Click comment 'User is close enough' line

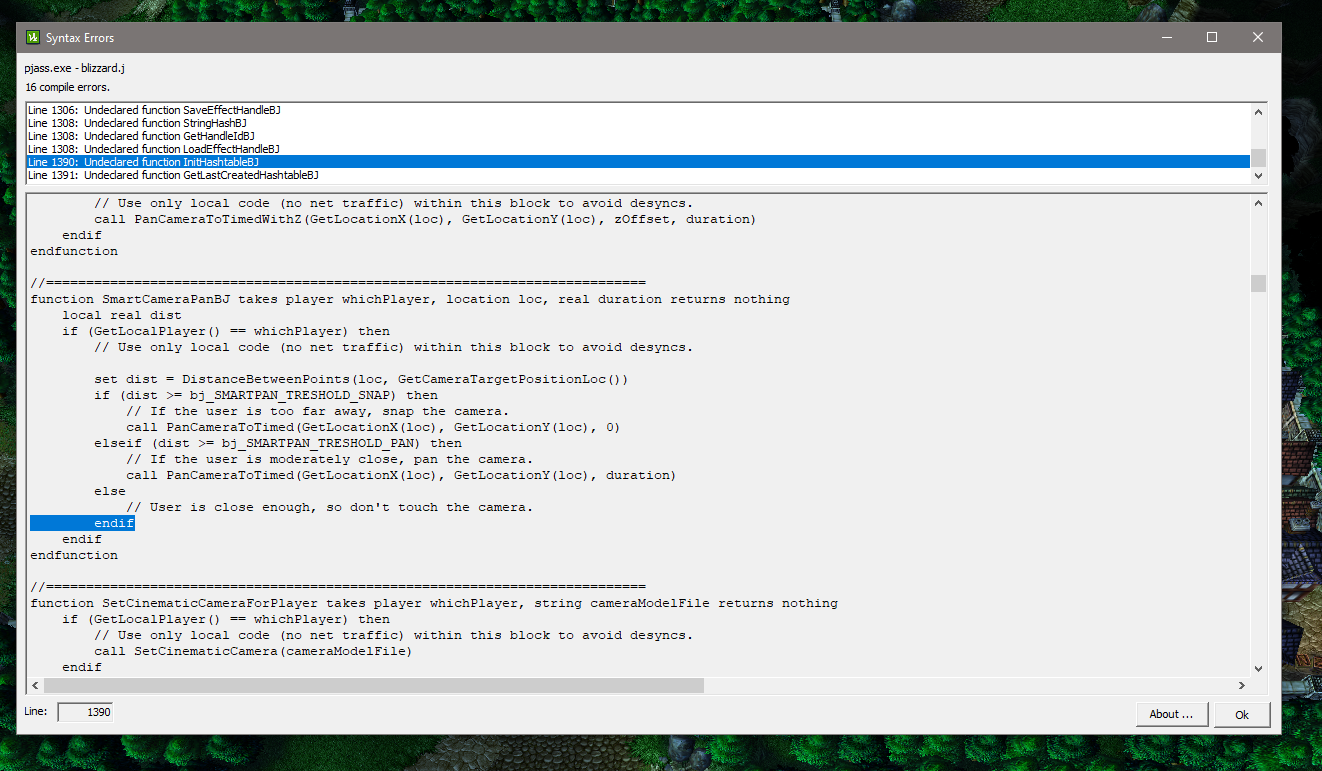click(330, 507)
